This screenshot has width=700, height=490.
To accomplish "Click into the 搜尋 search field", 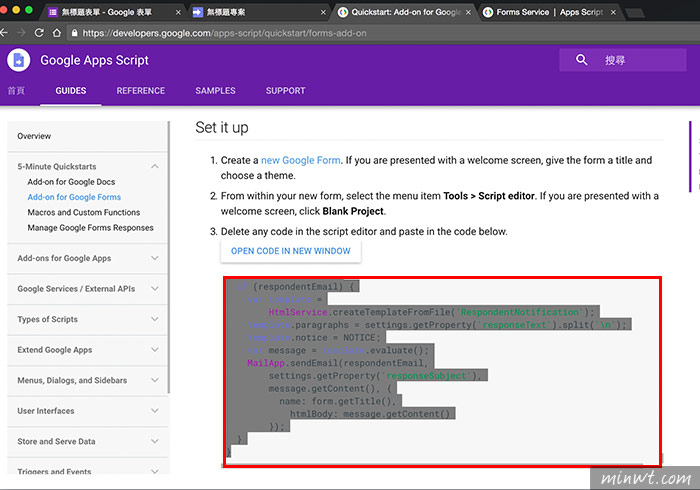I will (623, 60).
